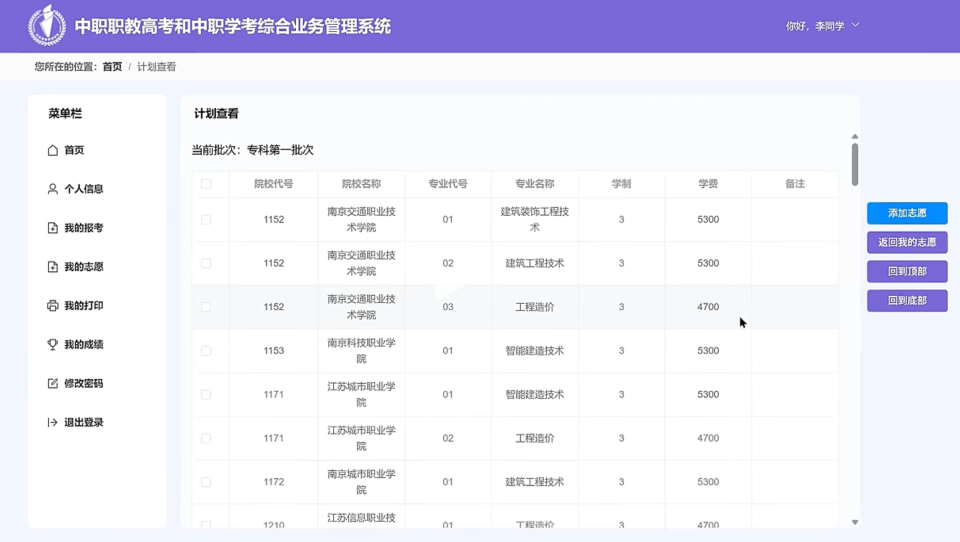The height and width of the screenshot is (542, 960).
Task: Check the row for 1171 智能建造技术
Action: pos(206,394)
